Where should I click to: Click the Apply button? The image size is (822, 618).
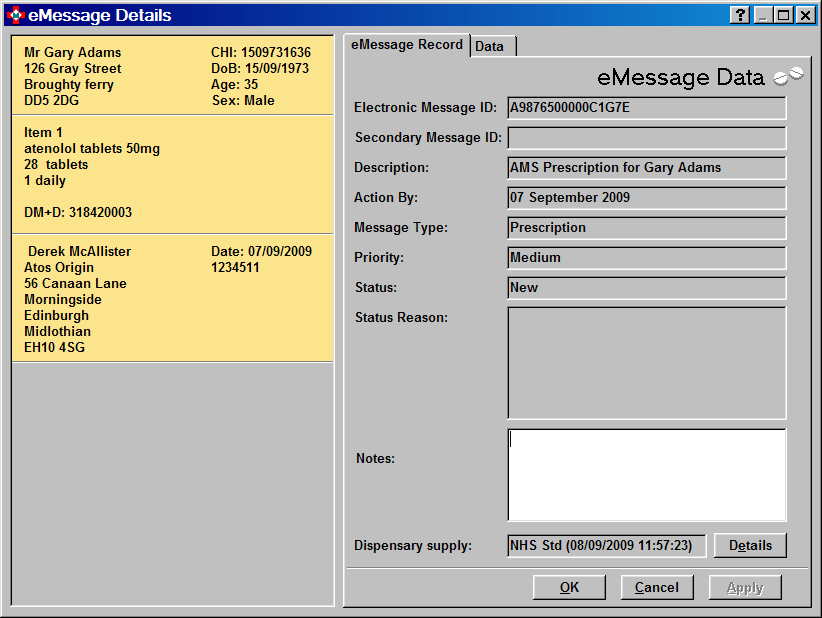(x=745, y=588)
